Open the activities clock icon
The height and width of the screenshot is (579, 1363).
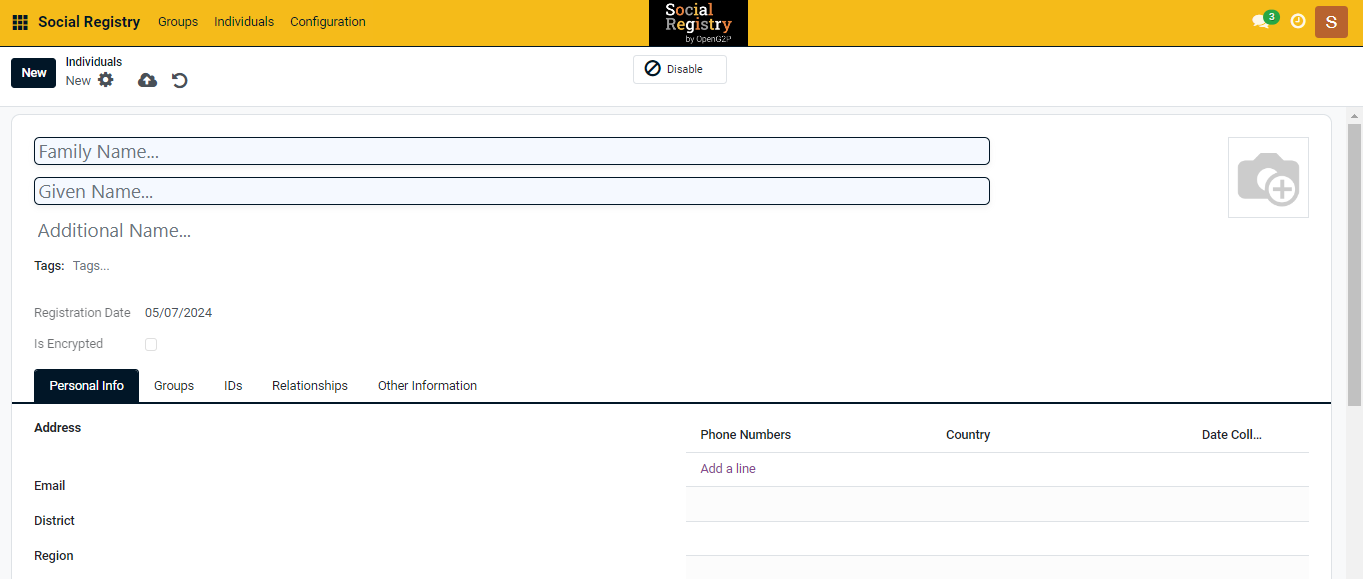(x=1298, y=21)
